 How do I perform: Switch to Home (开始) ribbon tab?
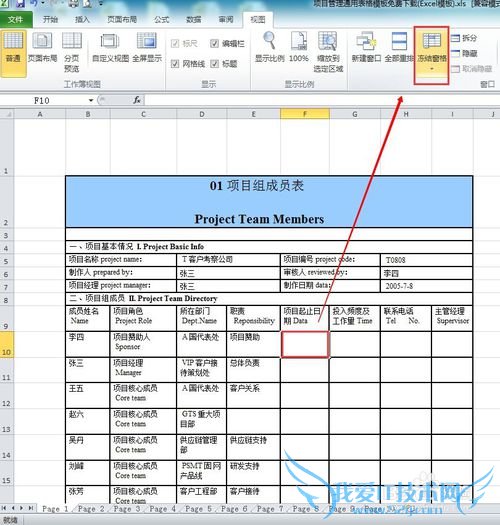tap(51, 19)
